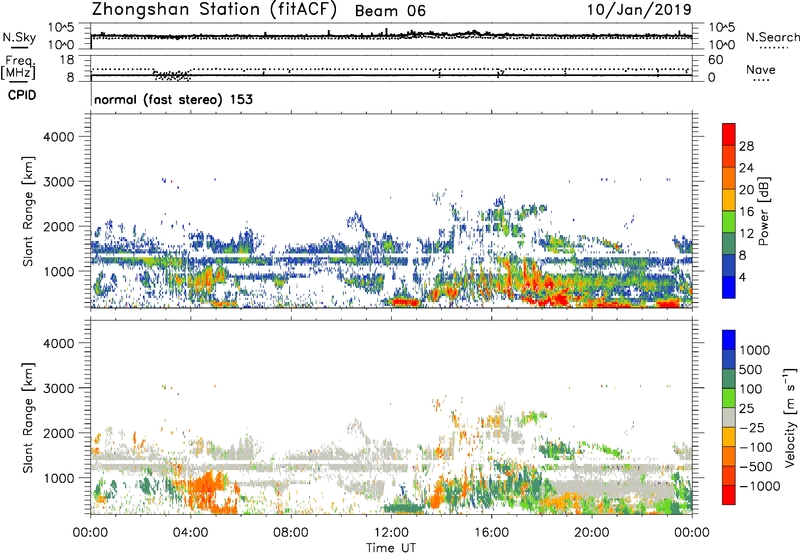Click the '04:00' time tick label
Screen dimensions: 800x554
pyautogui.click(x=190, y=533)
